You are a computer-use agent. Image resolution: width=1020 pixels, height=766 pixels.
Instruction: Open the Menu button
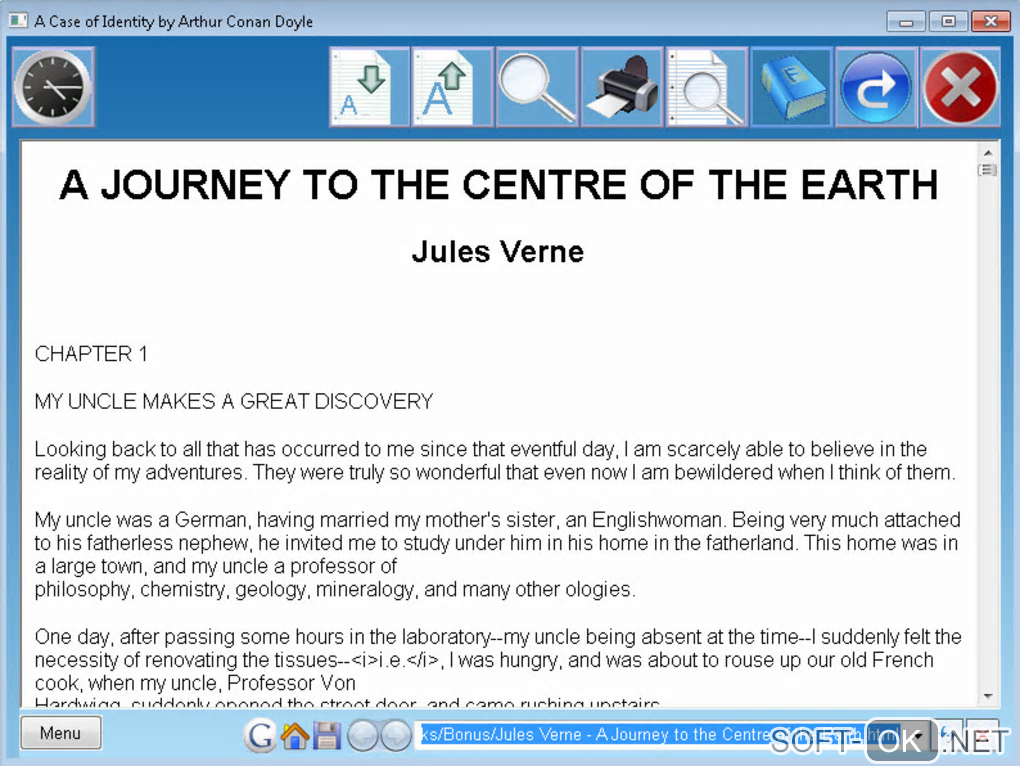pos(60,733)
